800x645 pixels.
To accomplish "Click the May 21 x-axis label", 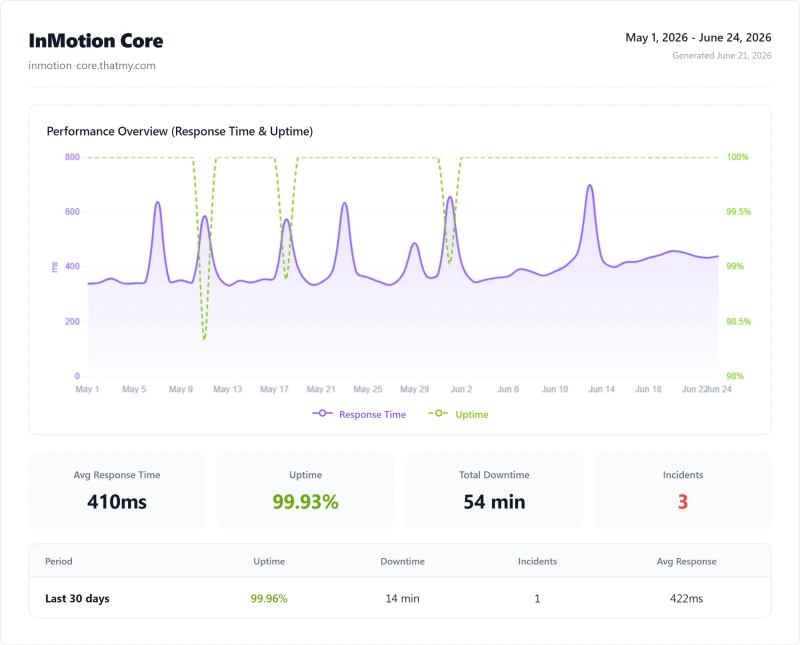I will tap(321, 389).
